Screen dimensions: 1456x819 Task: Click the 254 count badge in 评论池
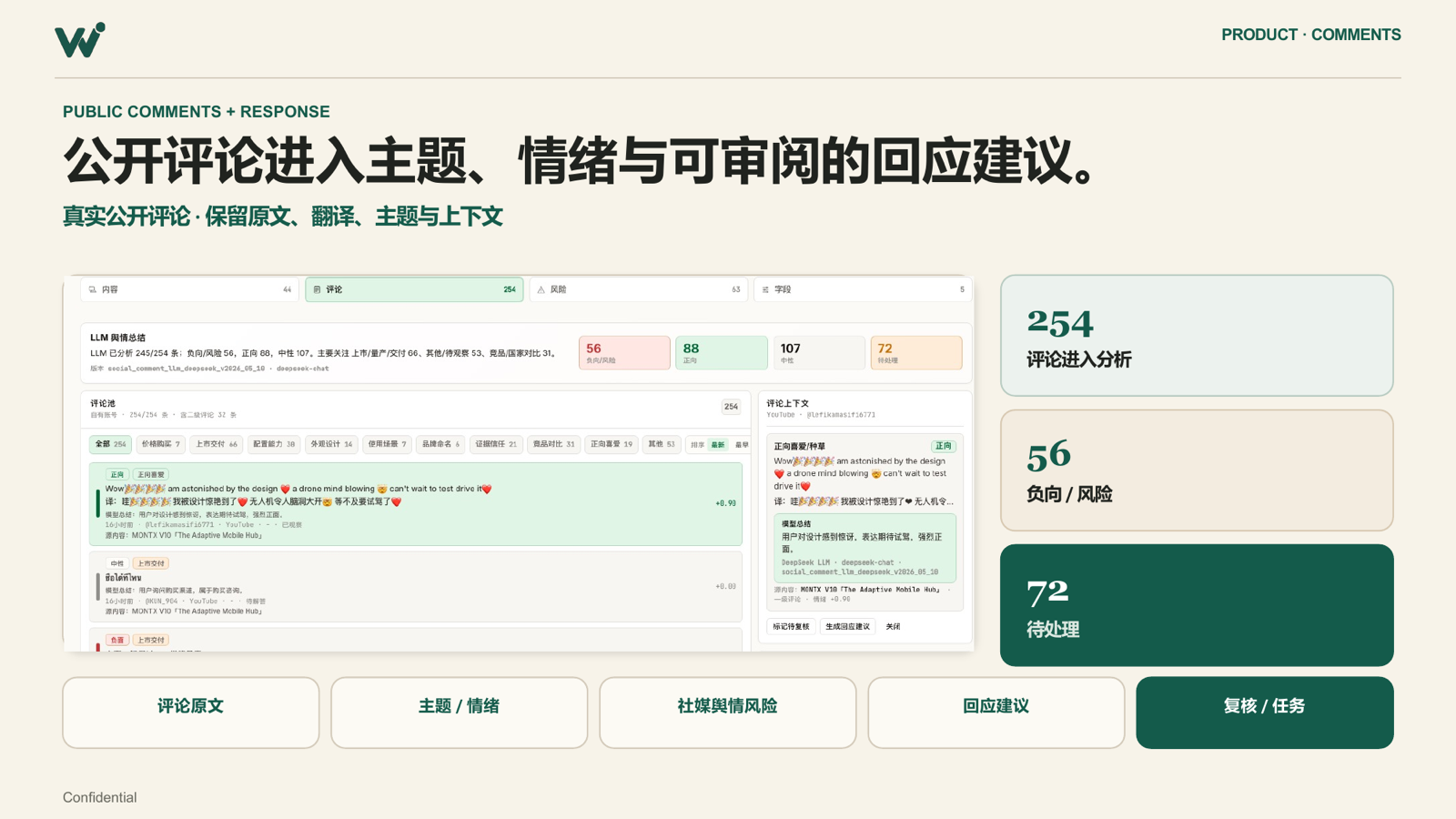click(731, 407)
